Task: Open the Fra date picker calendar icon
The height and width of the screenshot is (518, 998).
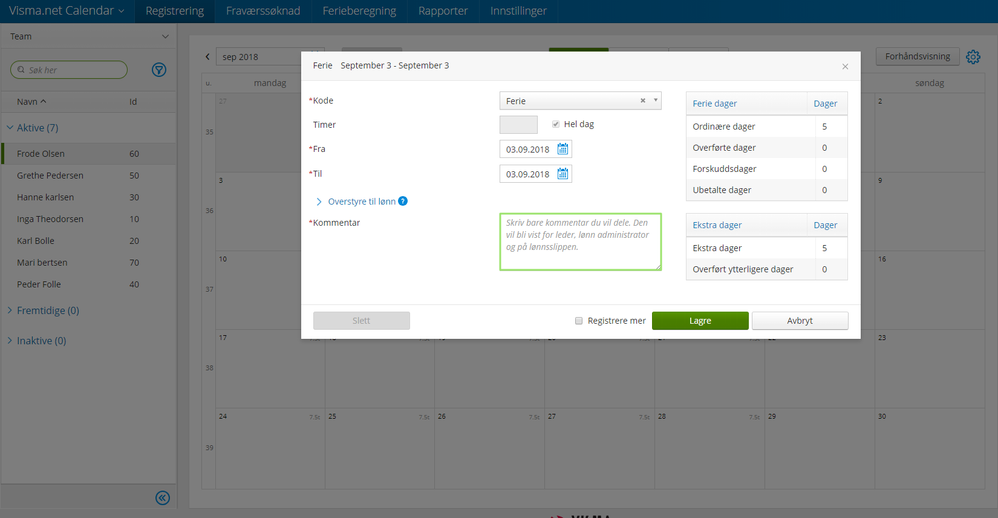Action: point(563,149)
